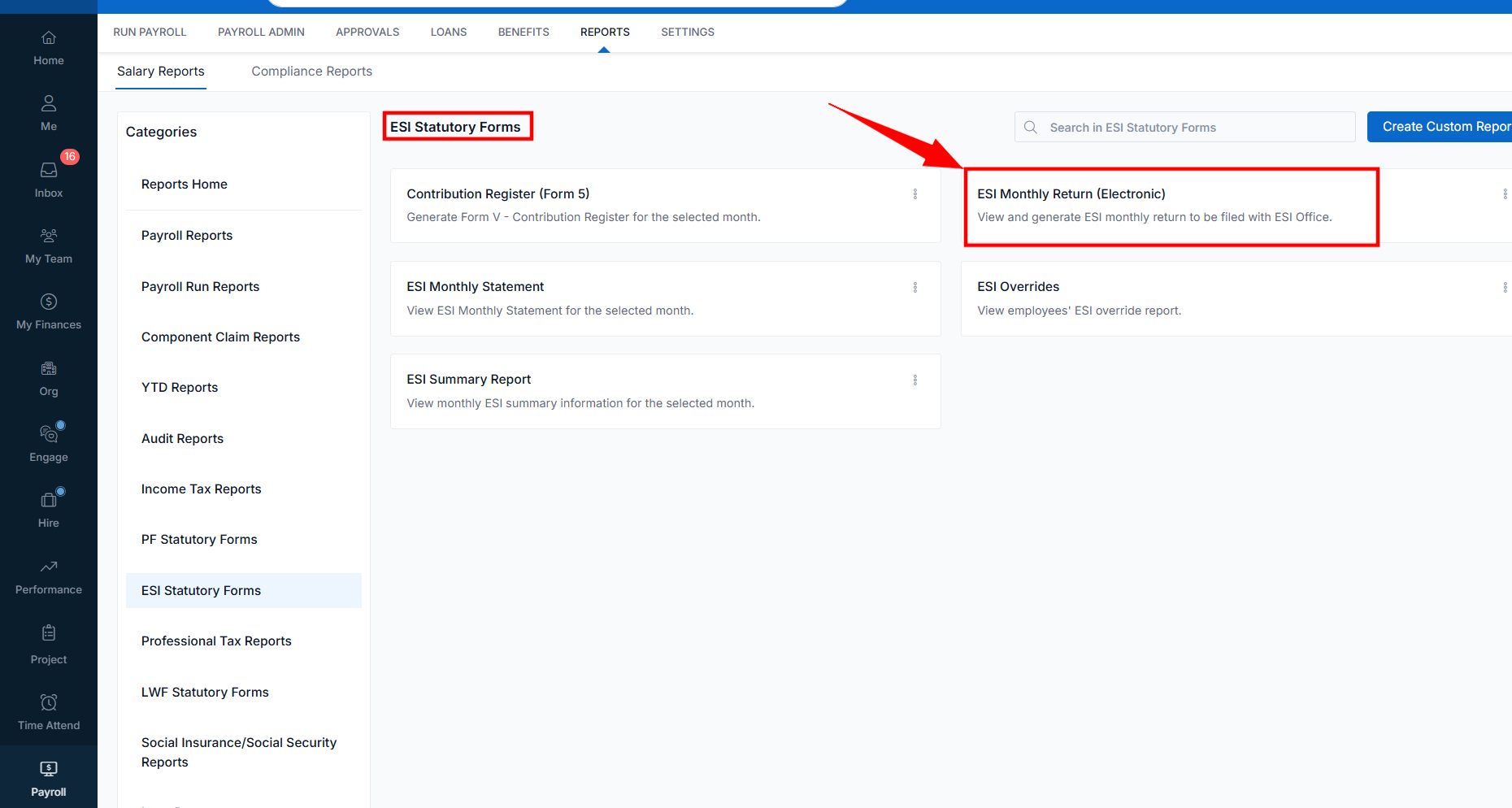
Task: Navigate to My Team in the sidebar
Action: (x=48, y=244)
